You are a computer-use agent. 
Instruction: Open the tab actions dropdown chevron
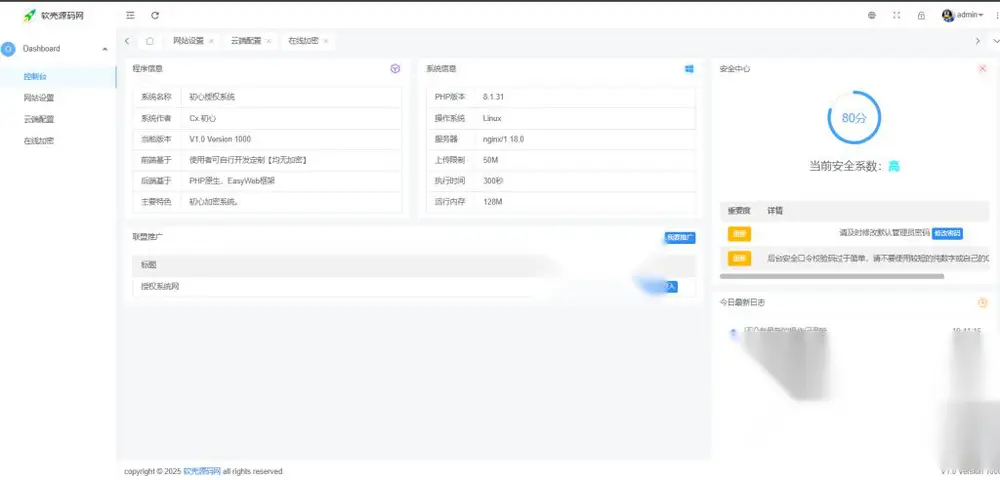point(997,41)
